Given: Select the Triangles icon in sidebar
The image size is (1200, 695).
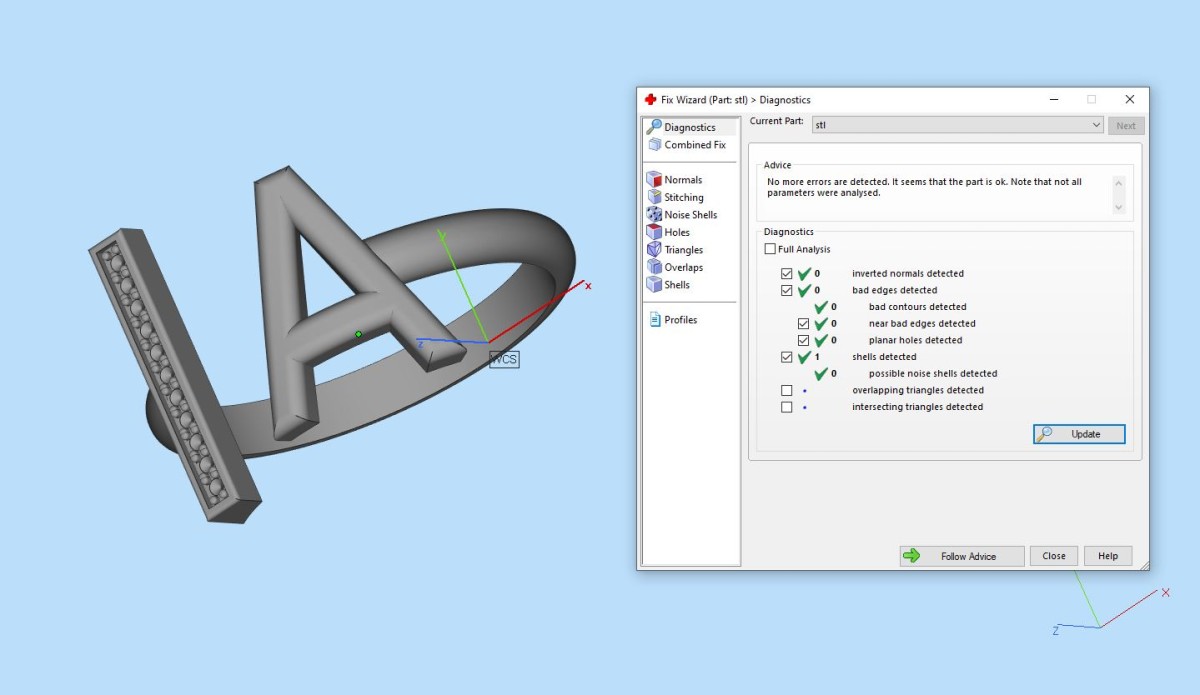Looking at the screenshot, I should [654, 250].
